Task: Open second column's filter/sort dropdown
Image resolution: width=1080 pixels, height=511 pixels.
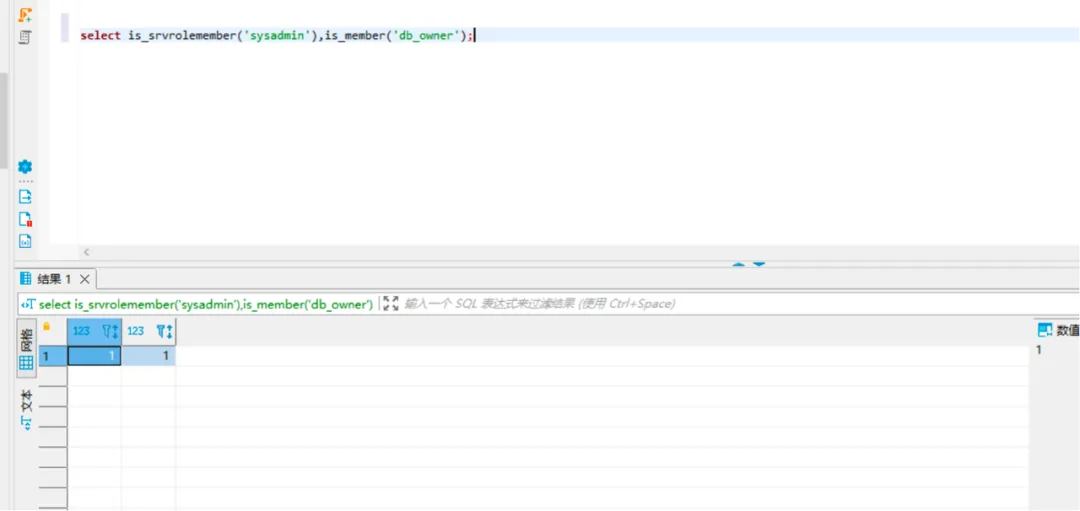Action: [x=165, y=331]
